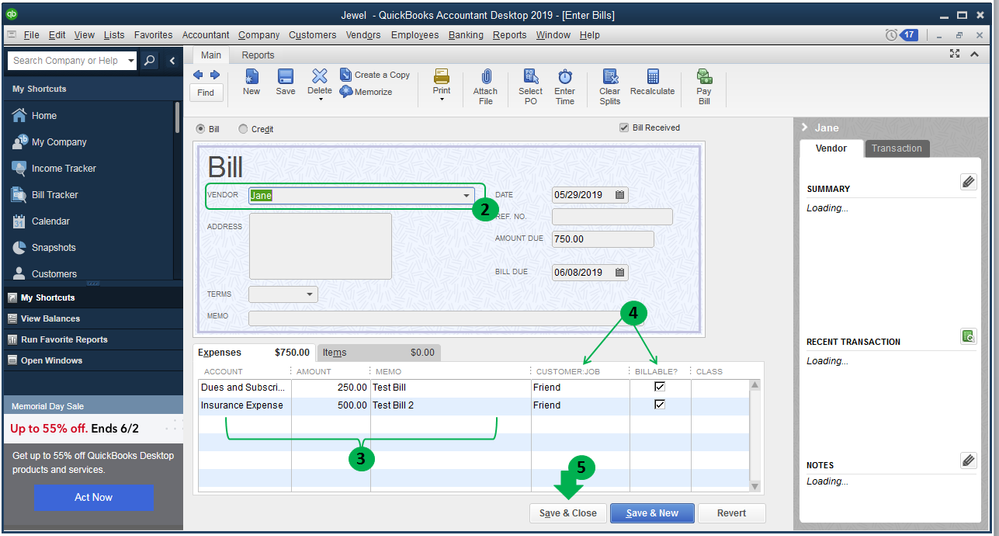999x536 pixels.
Task: Open the Vendor dropdown list
Action: (x=466, y=196)
